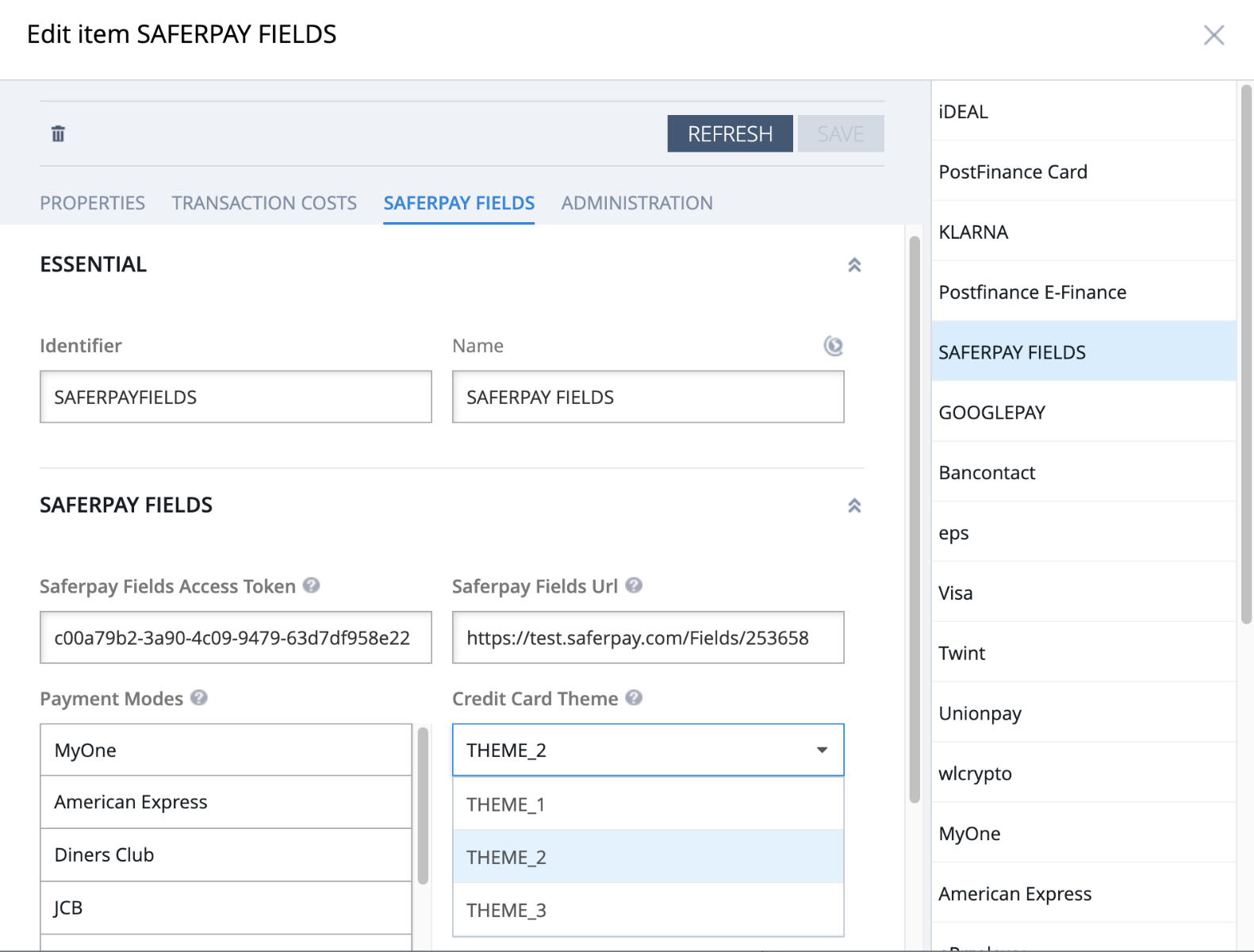This screenshot has width=1254, height=952.
Task: Click into the Identifier input field
Action: [236, 397]
